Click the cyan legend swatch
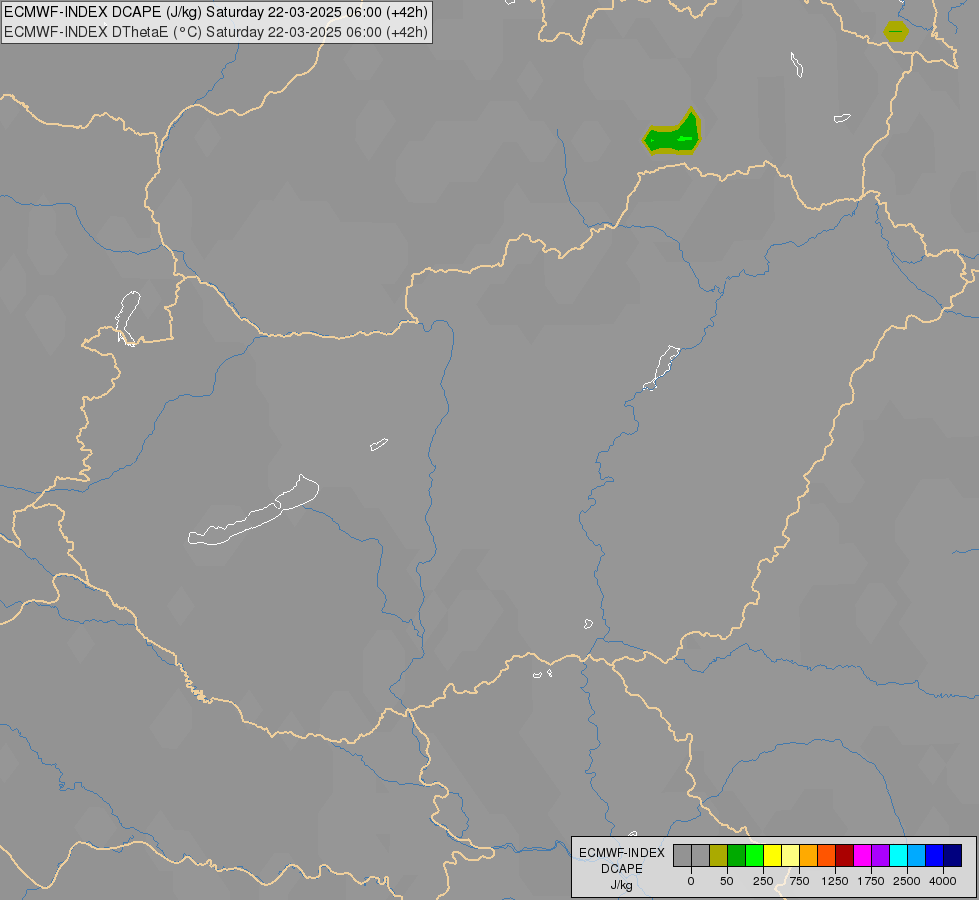Image resolution: width=979 pixels, height=900 pixels. click(899, 855)
